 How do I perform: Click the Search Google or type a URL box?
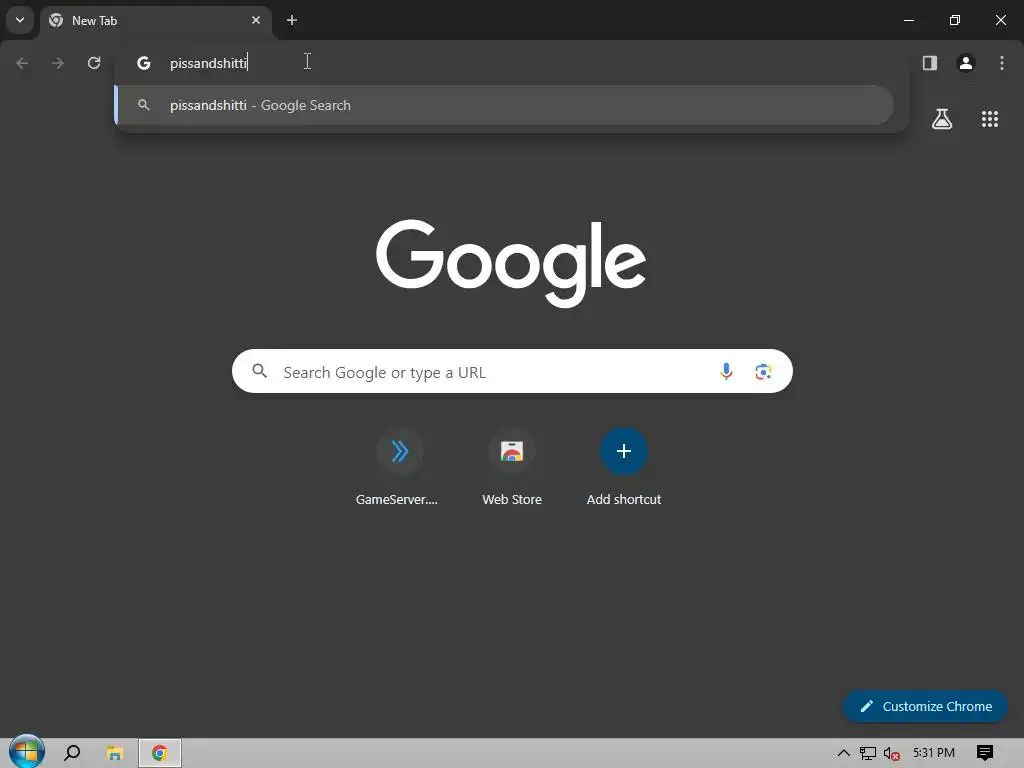click(512, 371)
